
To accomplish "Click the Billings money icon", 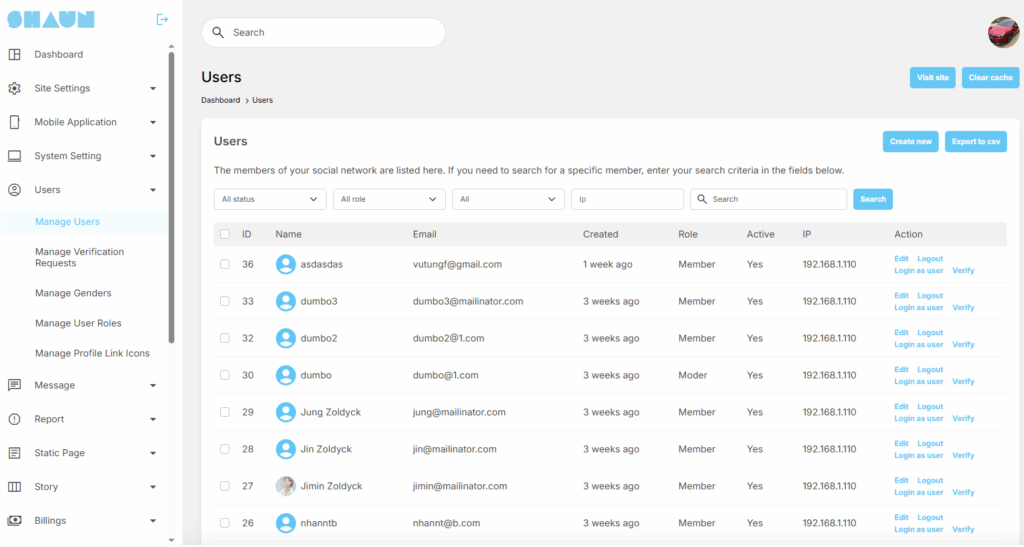I will coord(14,521).
